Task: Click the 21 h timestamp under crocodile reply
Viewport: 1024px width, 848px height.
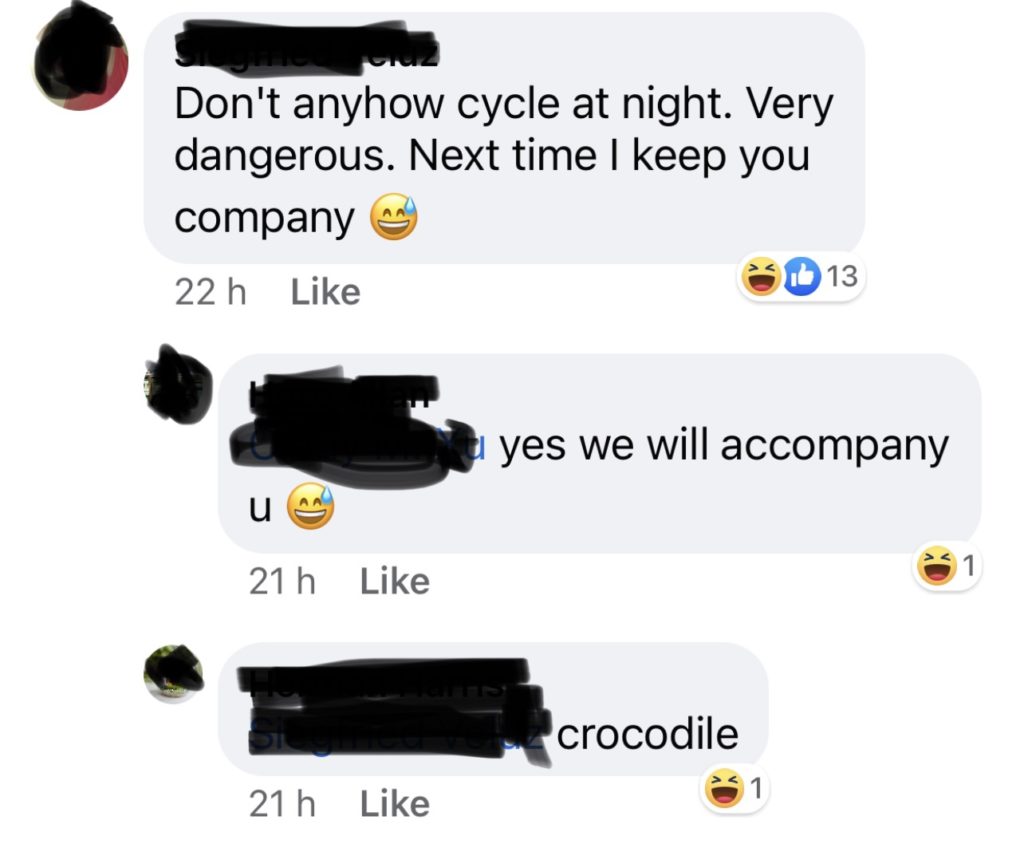Action: pyautogui.click(x=282, y=804)
